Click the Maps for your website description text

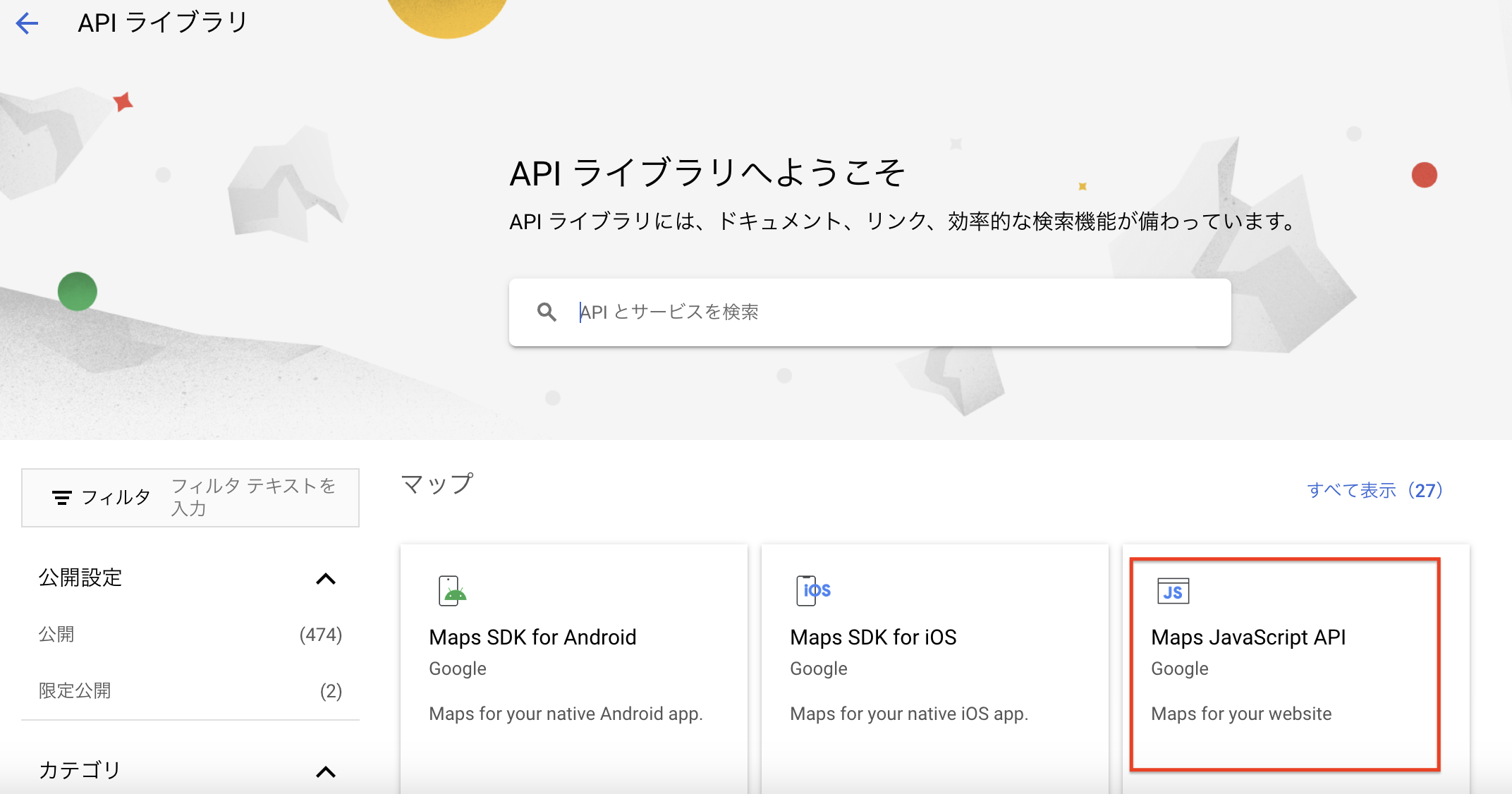coord(1240,713)
